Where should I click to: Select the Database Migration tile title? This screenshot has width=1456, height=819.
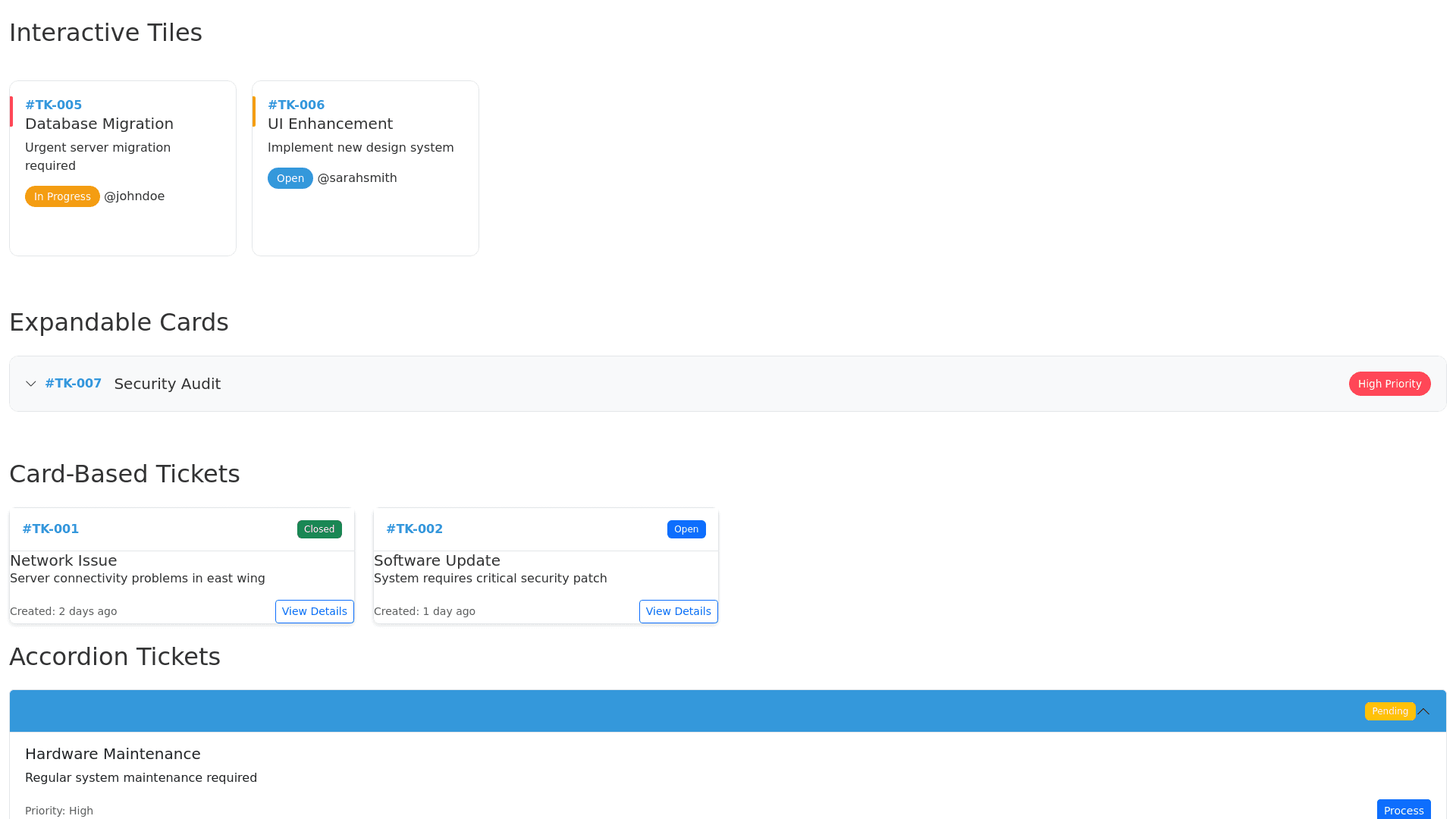(99, 124)
